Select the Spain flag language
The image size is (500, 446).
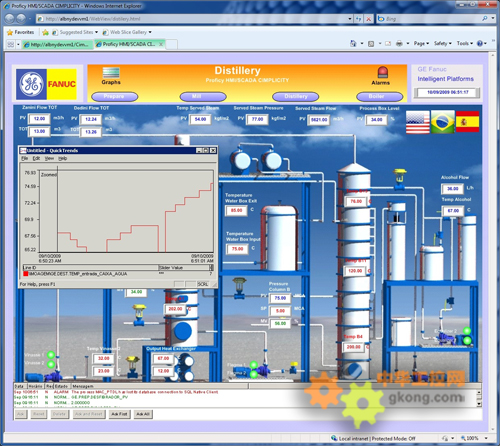point(467,122)
